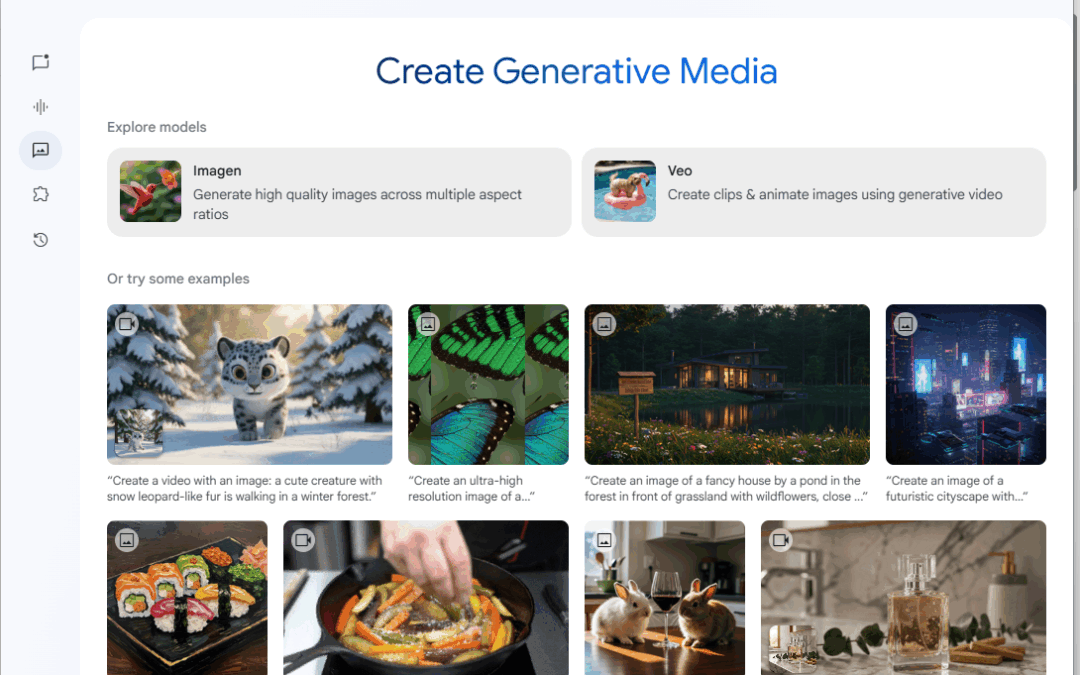Open the Chat icon in the sidebar
Viewport: 1080px width, 675px height.
coord(41,63)
